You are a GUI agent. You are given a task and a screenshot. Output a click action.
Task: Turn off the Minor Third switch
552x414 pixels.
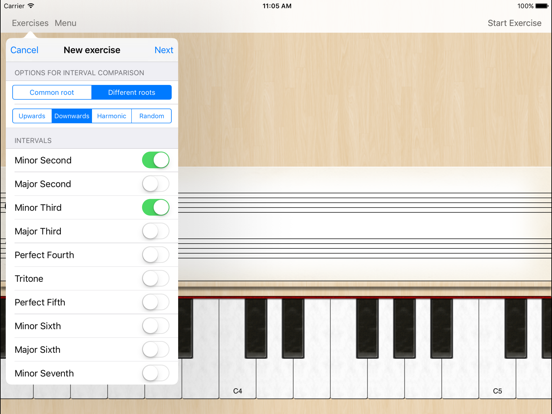pos(156,207)
